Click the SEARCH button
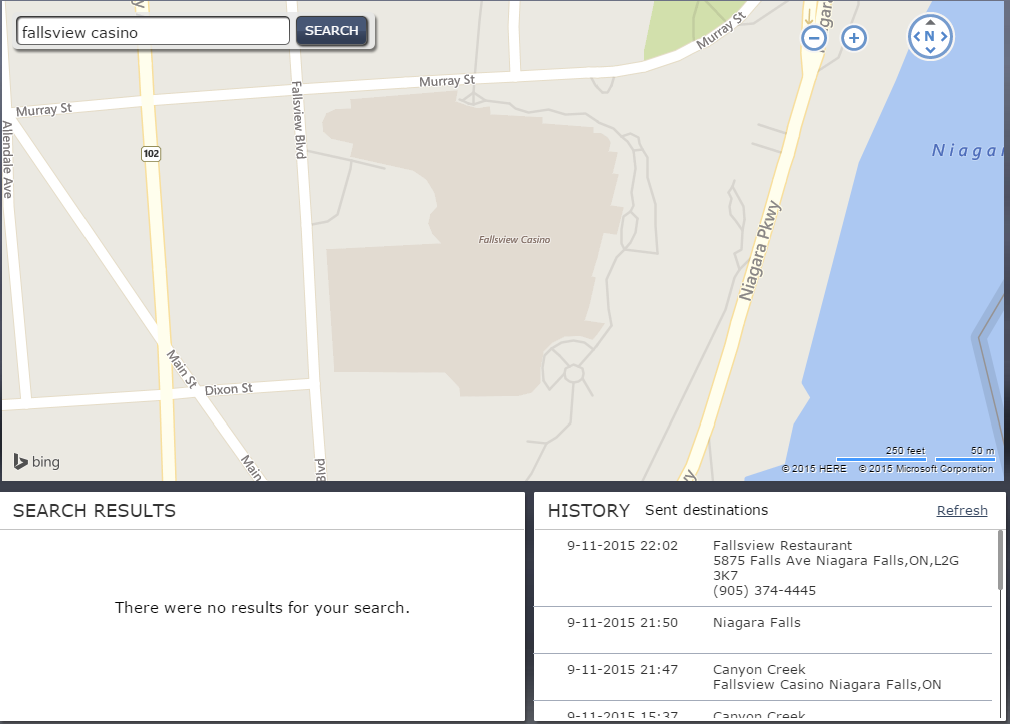 (332, 30)
